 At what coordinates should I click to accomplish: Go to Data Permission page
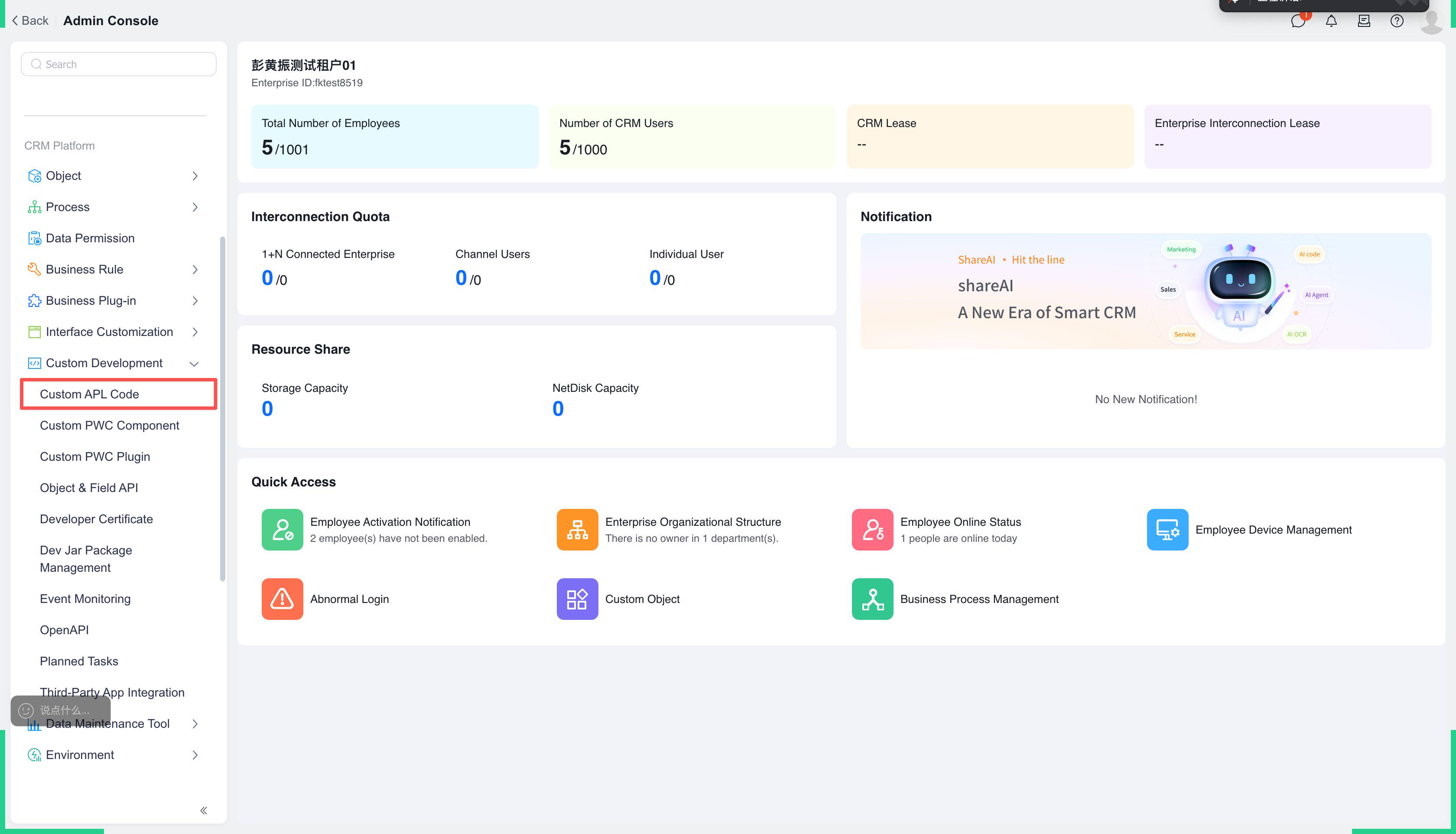point(90,238)
